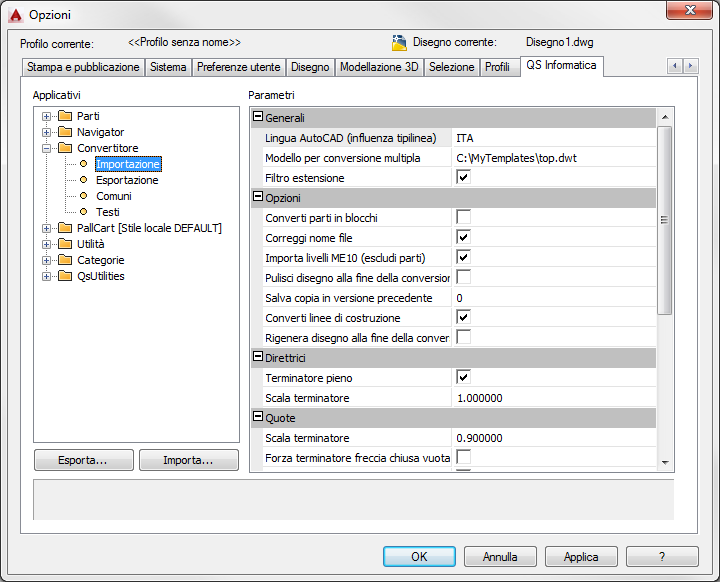Toggle Converti linee di costruzione checkbox

[463, 317]
